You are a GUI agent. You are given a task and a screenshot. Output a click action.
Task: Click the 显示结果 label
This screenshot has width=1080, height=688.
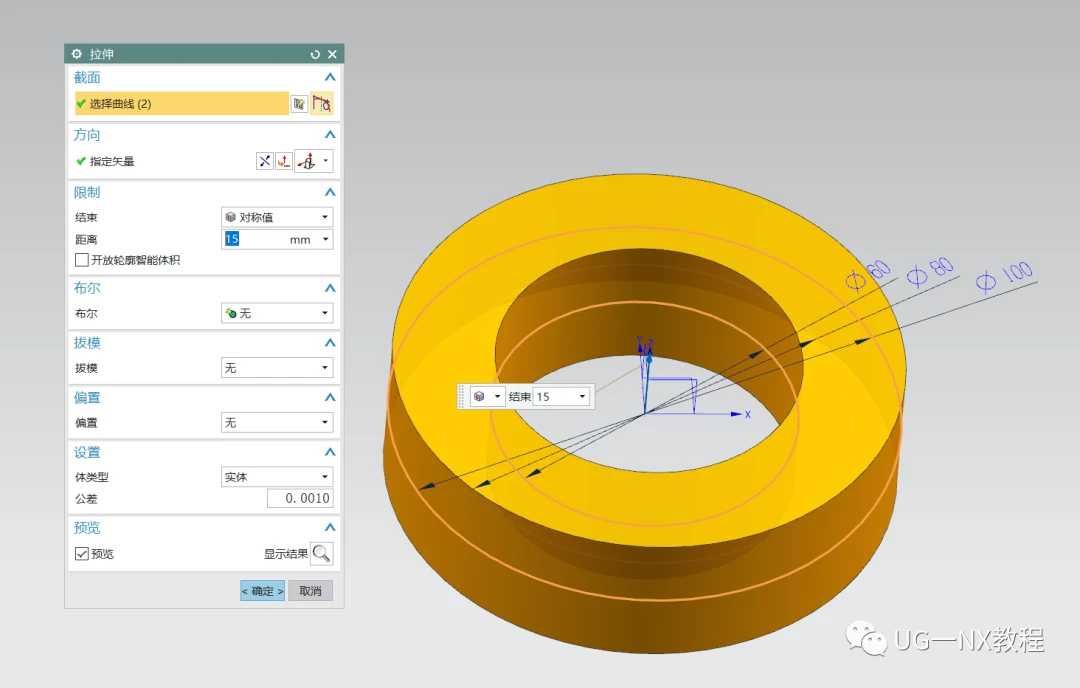point(286,554)
